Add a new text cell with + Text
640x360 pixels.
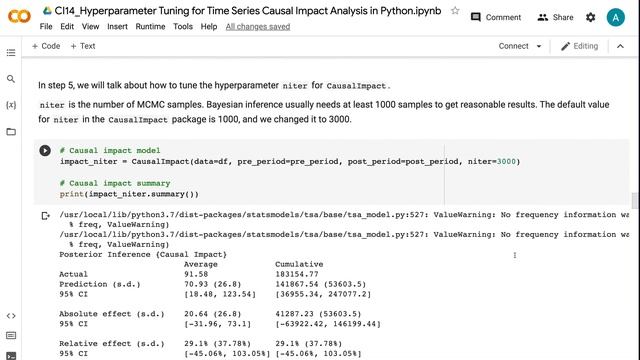pos(83,46)
